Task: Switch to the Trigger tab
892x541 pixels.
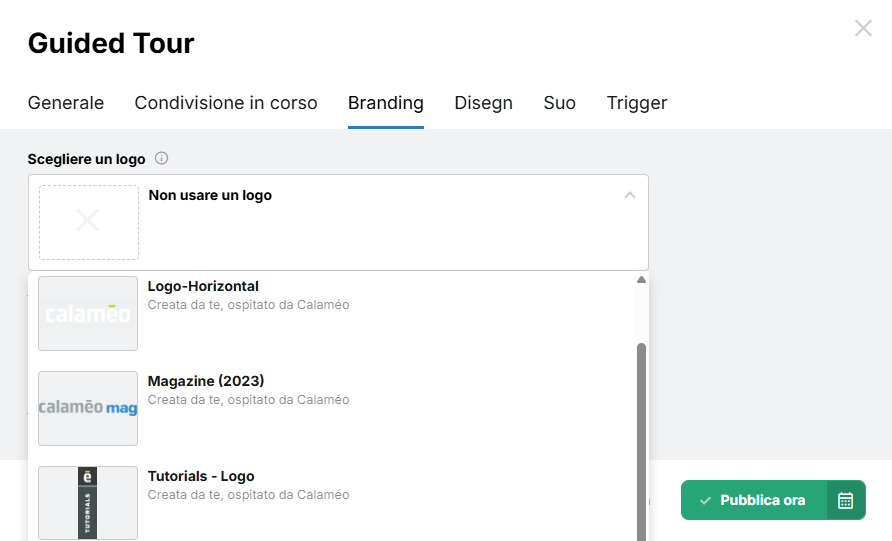Action: tap(637, 103)
